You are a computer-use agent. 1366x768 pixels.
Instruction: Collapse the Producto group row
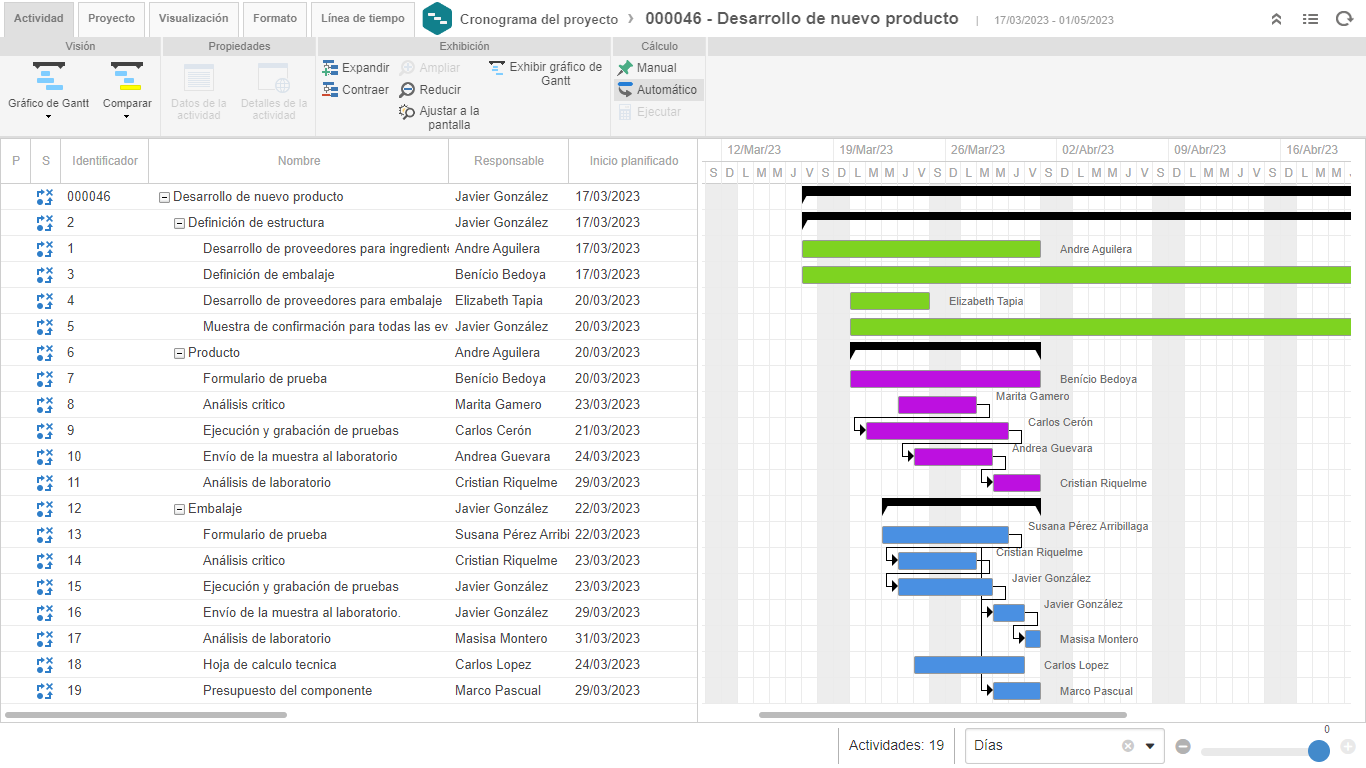pos(180,353)
